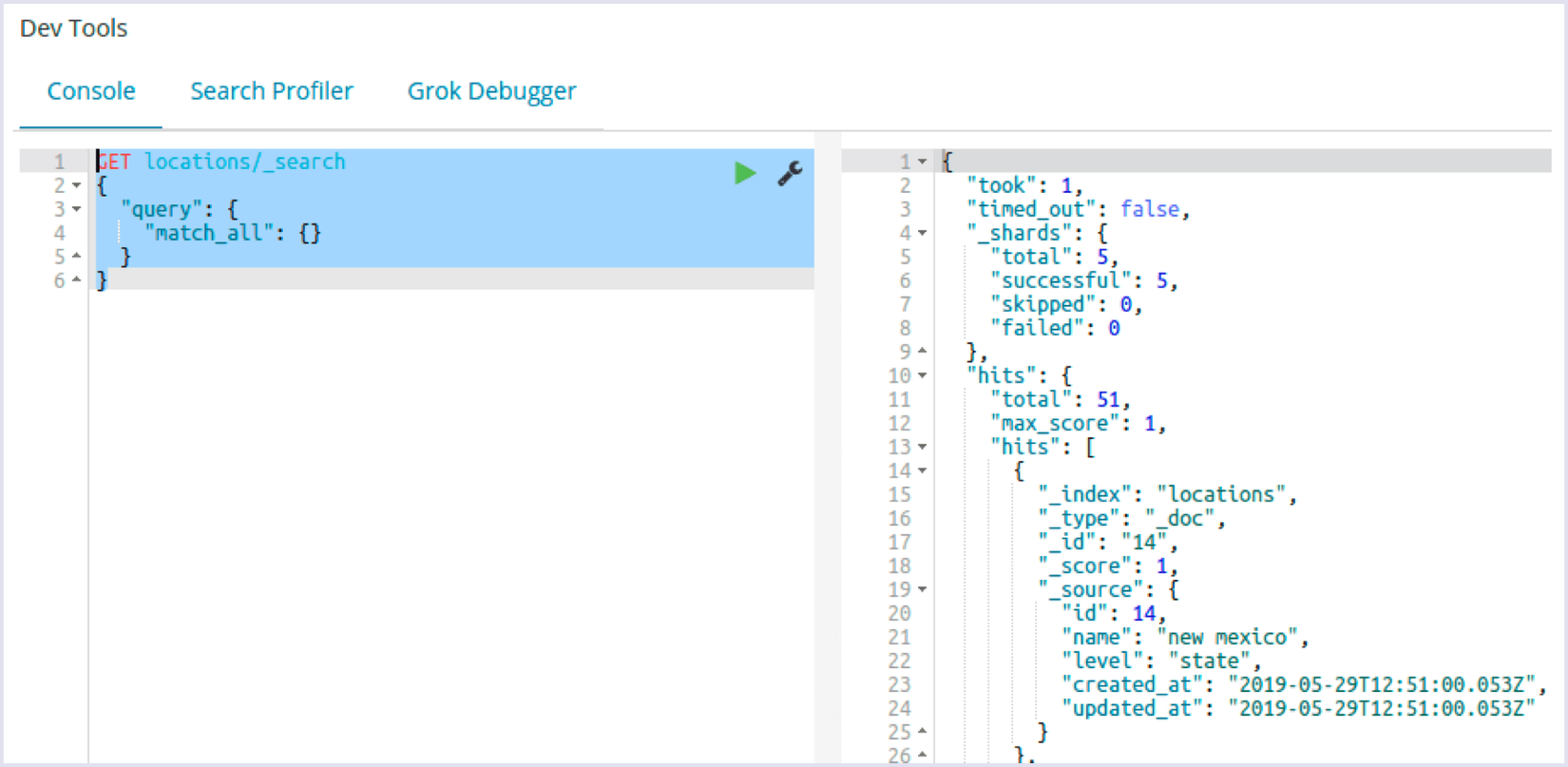
Task: Click the Dev Tools heading
Action: point(73,29)
